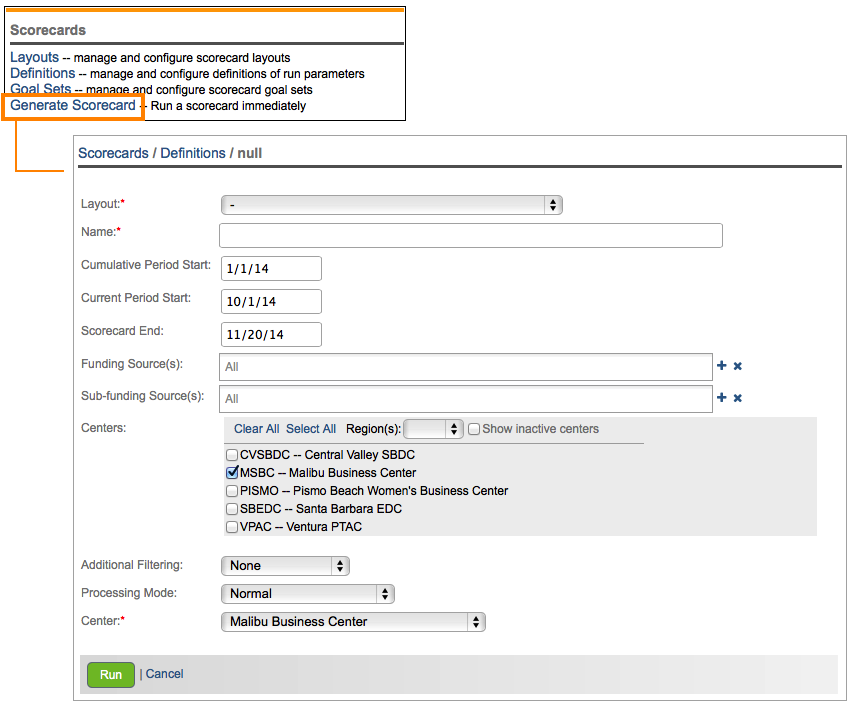
Task: Enable Show inactive centers checkbox
Action: (475, 429)
